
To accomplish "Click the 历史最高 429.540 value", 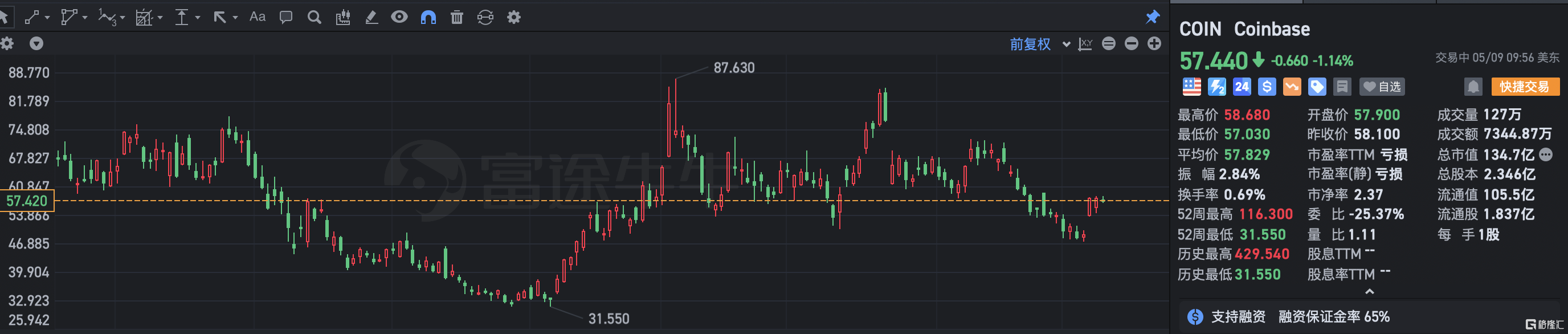I will 1262,255.
